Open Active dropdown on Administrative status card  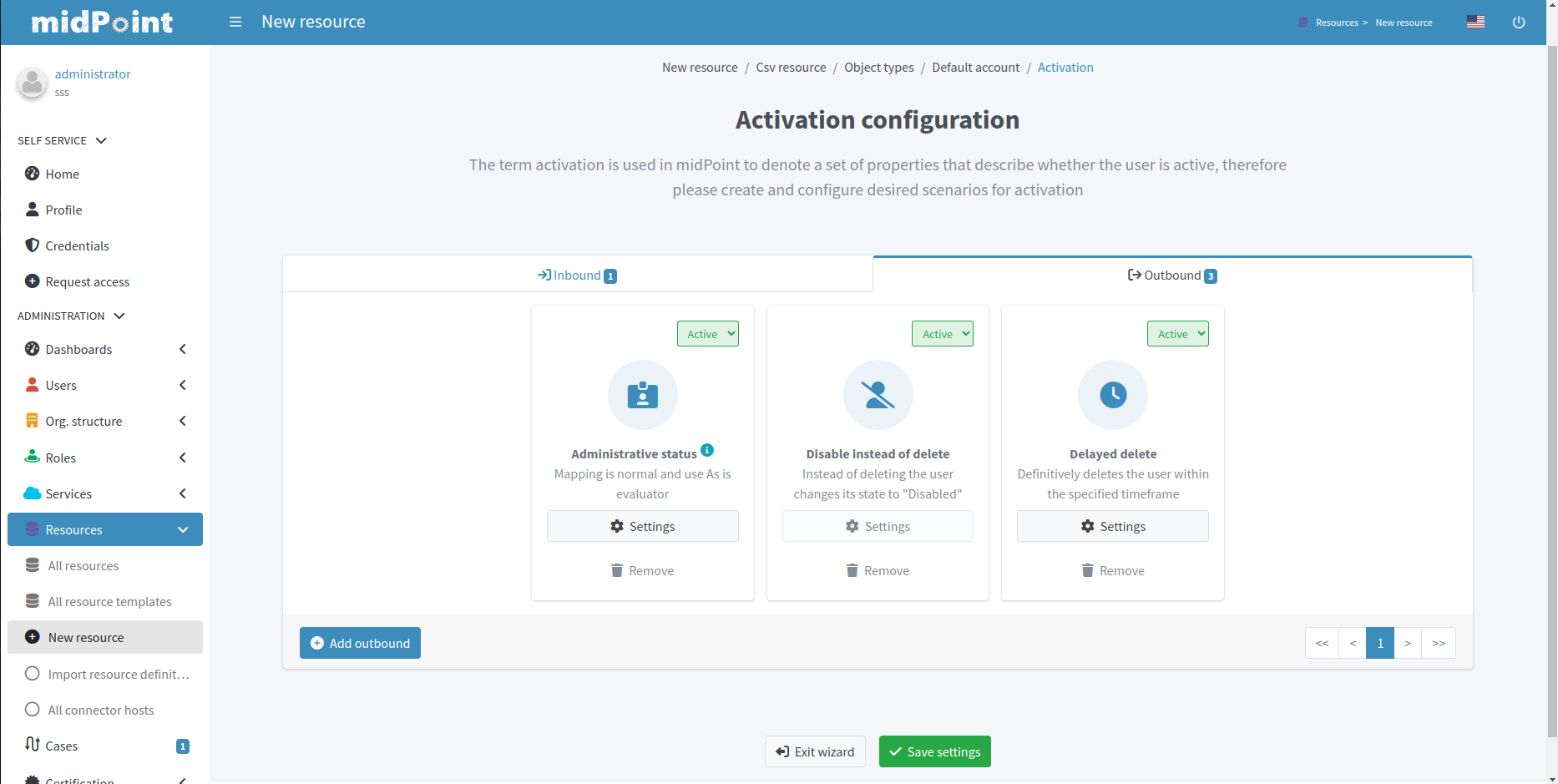coord(708,334)
